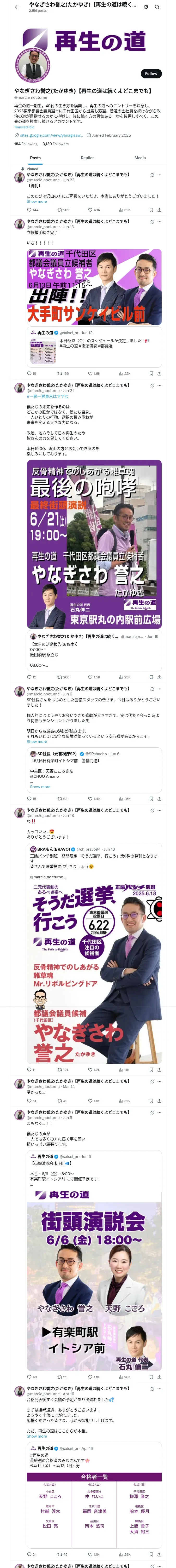
Task: Open the more menu on the pinned post
Action: point(160,175)
